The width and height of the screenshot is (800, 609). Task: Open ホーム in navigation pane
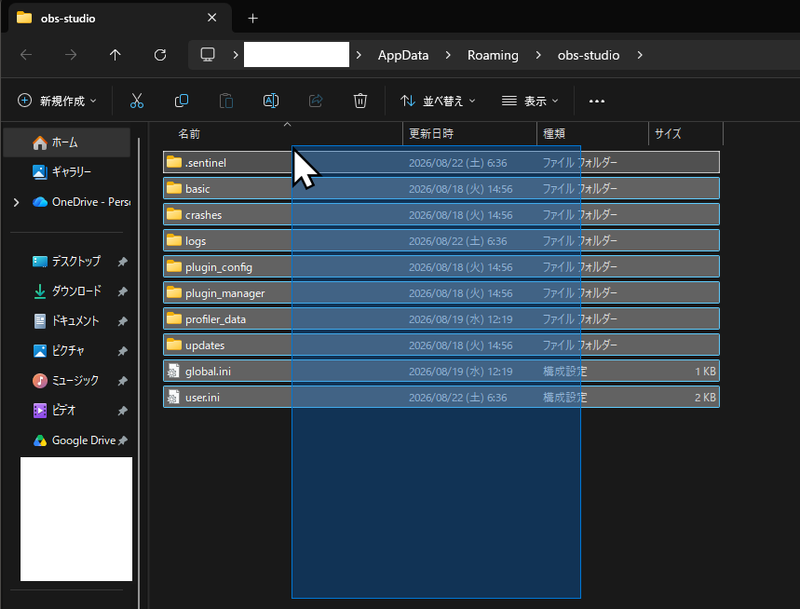pos(67,142)
